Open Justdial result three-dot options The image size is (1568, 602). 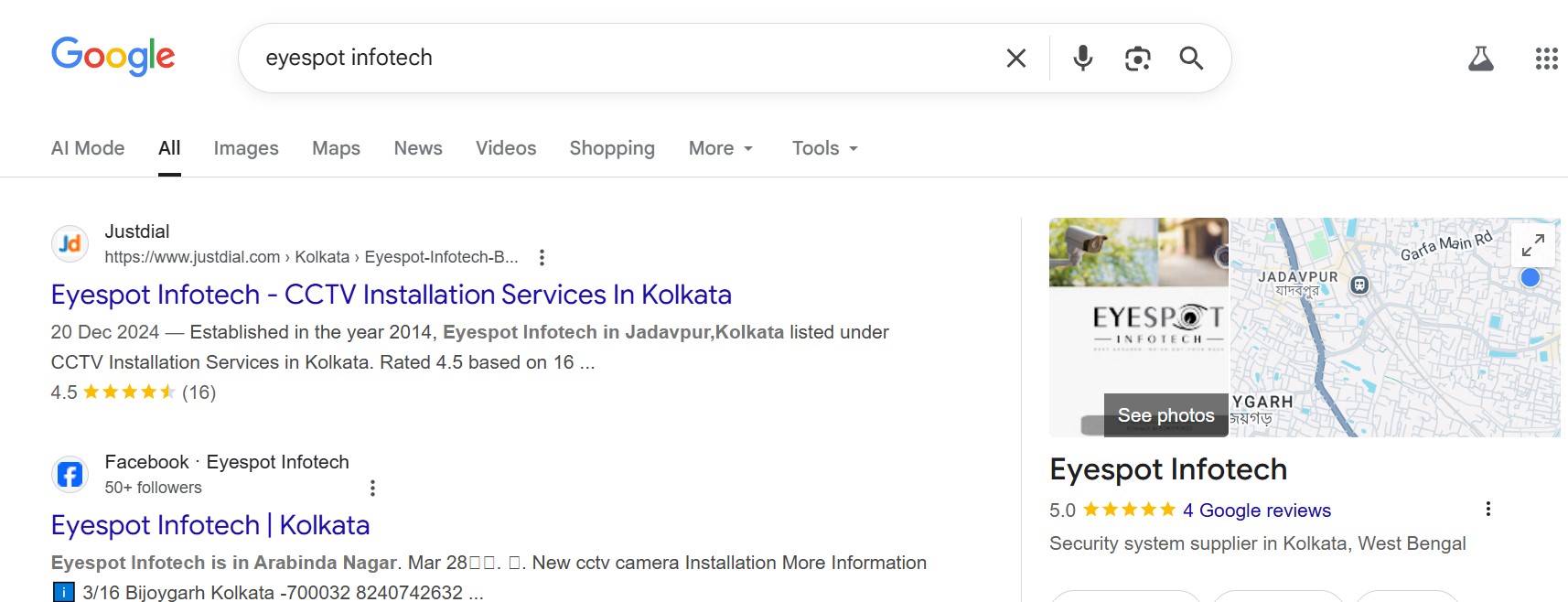542,257
